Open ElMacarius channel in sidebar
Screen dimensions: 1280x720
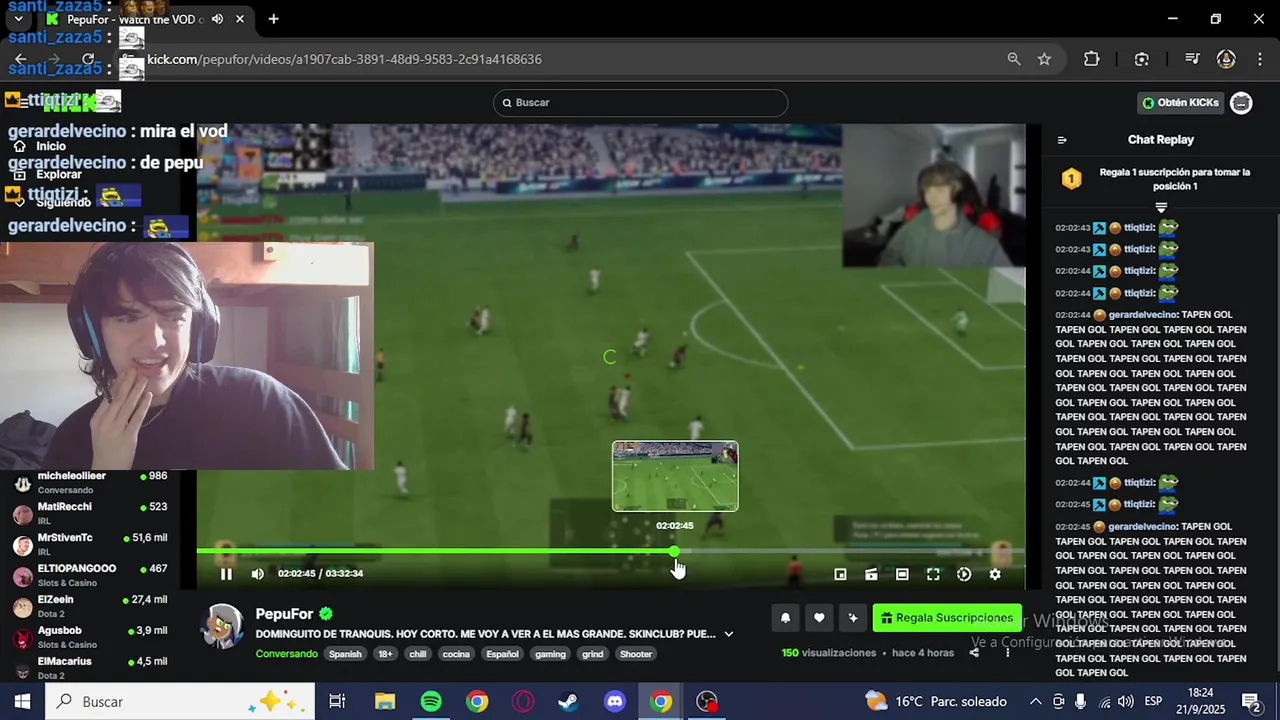click(90, 667)
